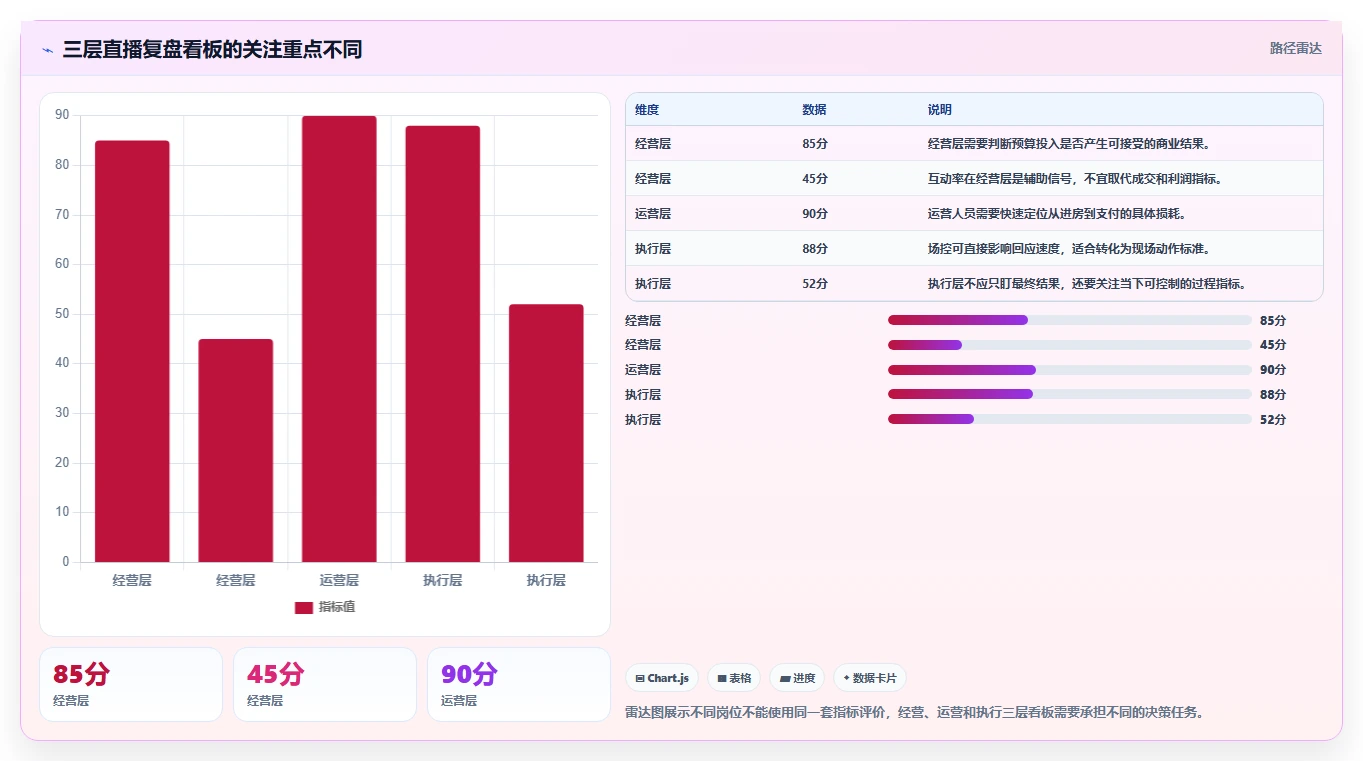Click the 52分 progress bar
The height and width of the screenshot is (761, 1363).
click(1070, 419)
